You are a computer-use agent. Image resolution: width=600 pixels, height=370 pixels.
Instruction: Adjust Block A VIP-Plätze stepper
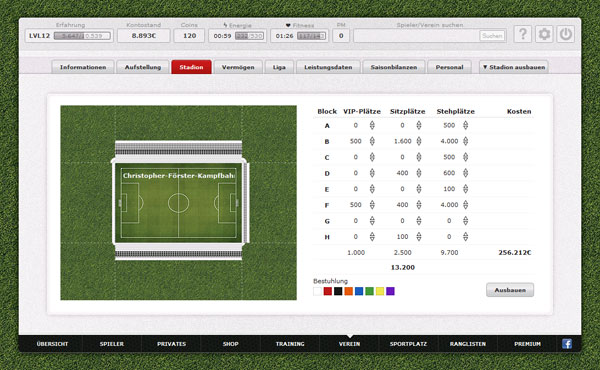pos(372,125)
